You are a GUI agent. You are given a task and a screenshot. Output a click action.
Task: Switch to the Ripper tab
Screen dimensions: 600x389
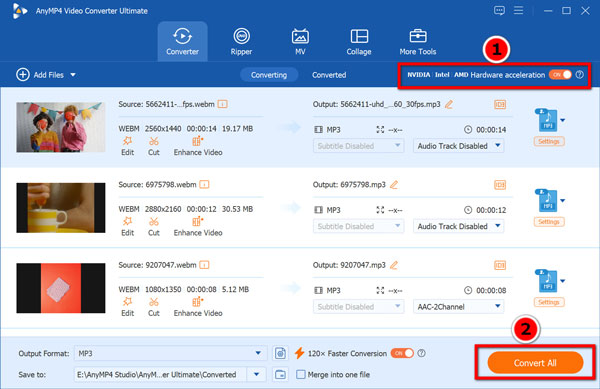point(241,41)
